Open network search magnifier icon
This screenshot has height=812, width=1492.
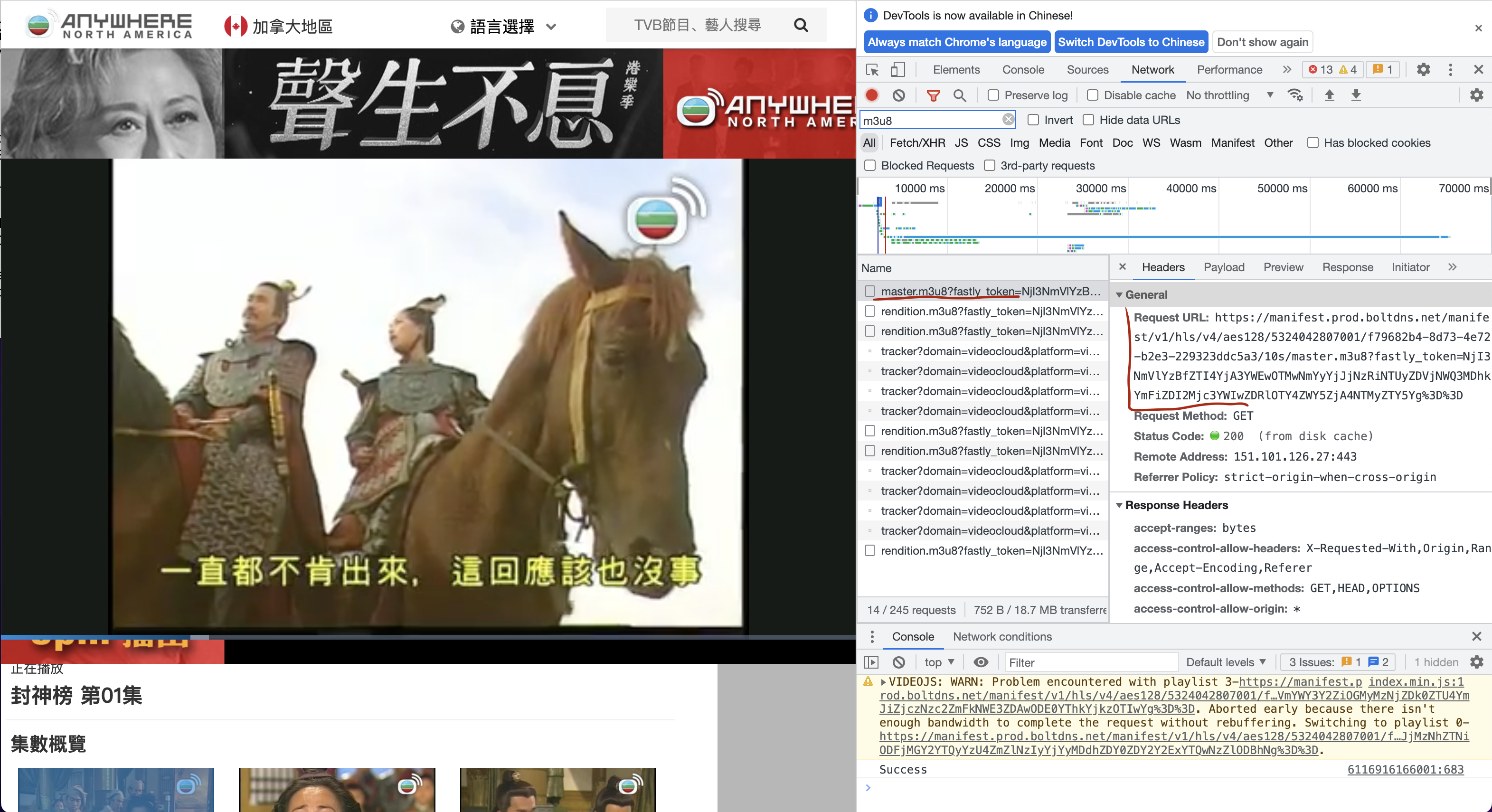pyautogui.click(x=959, y=95)
